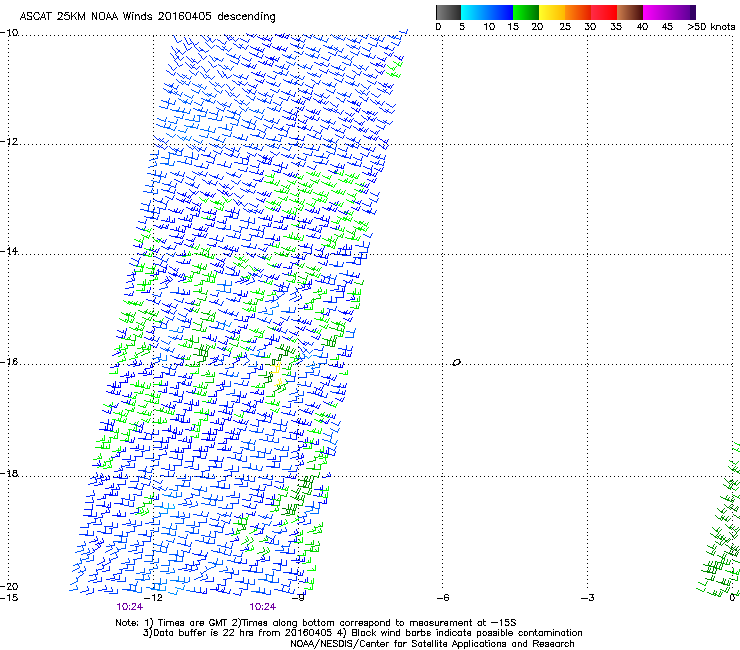
Task: Click the green wind barb cluster at the right edge
Action: tap(719, 519)
